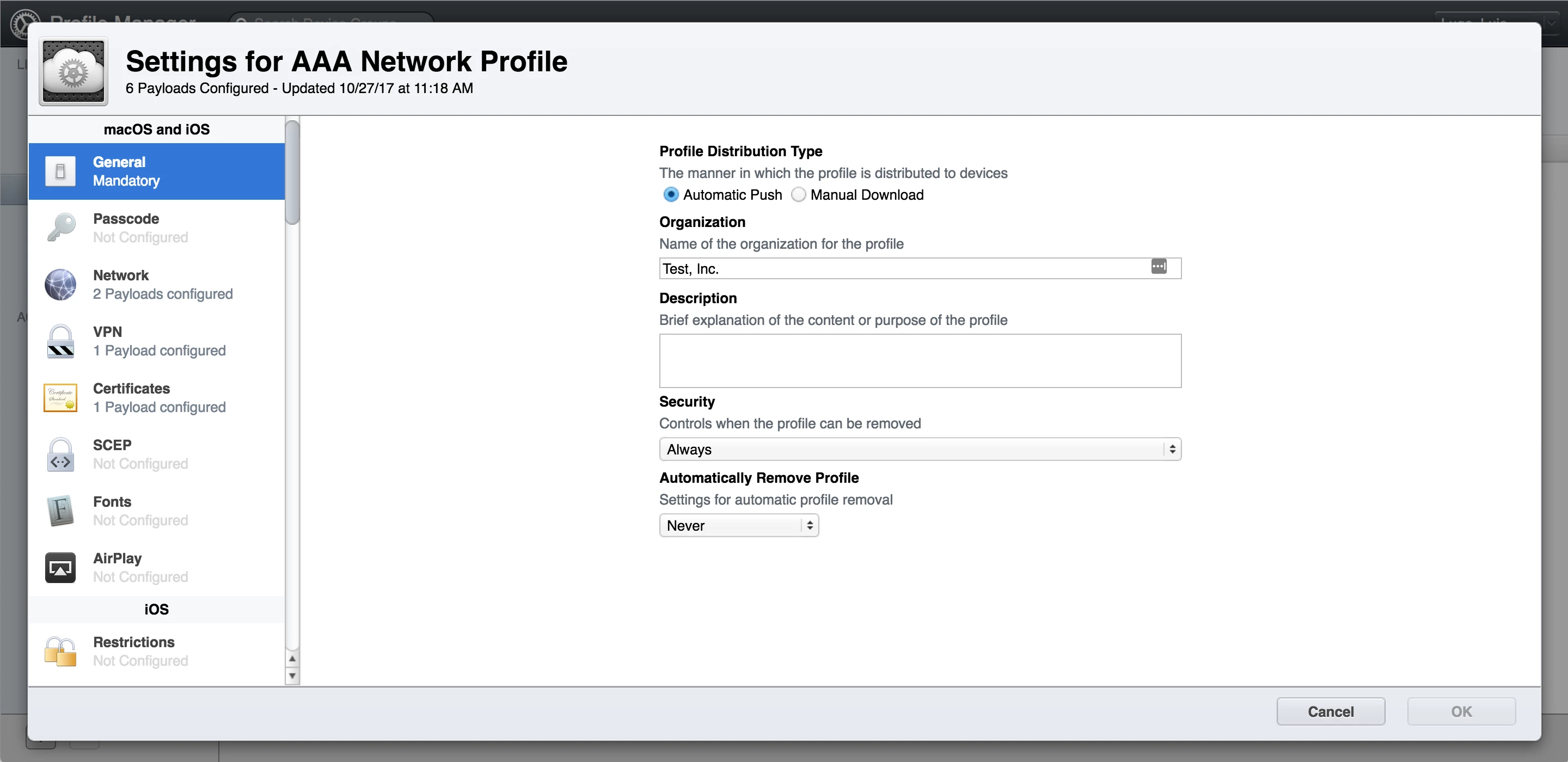Open the Security 'Always' dropdown
The image size is (1568, 762).
pyautogui.click(x=920, y=449)
